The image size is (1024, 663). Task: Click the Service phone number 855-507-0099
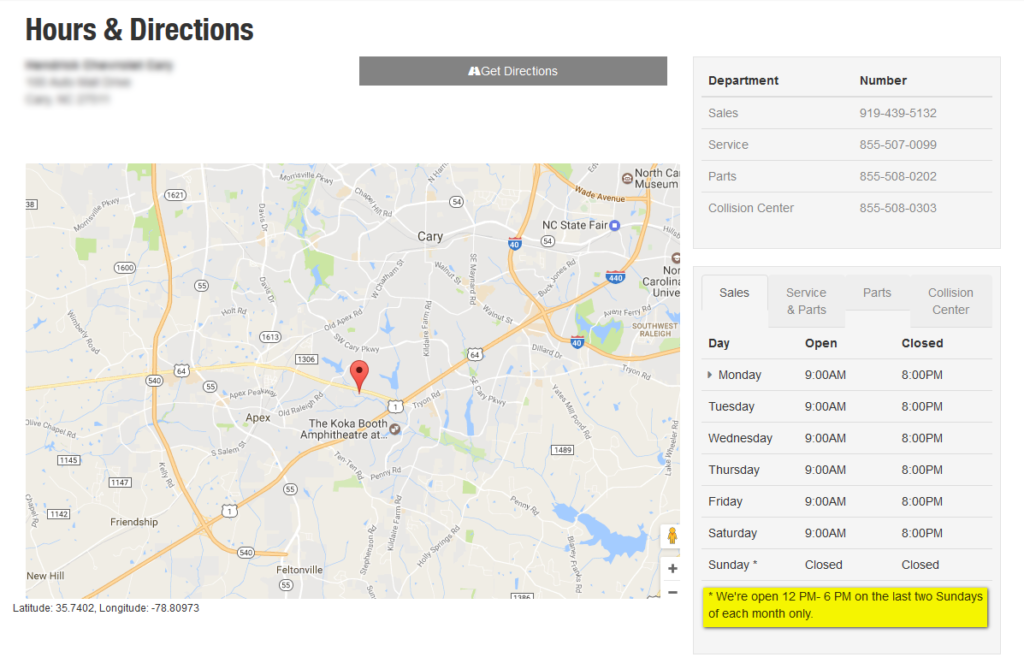(x=897, y=145)
